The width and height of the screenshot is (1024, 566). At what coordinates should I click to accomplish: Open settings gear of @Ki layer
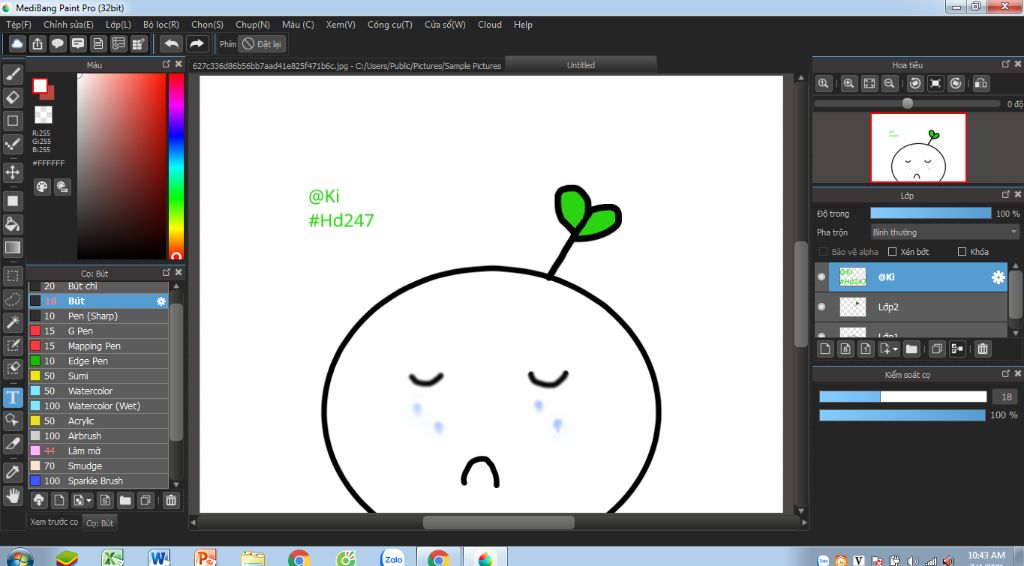click(998, 277)
